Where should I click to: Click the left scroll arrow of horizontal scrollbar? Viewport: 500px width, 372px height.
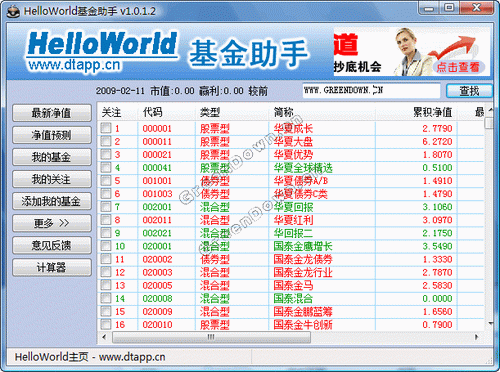[x=104, y=337]
